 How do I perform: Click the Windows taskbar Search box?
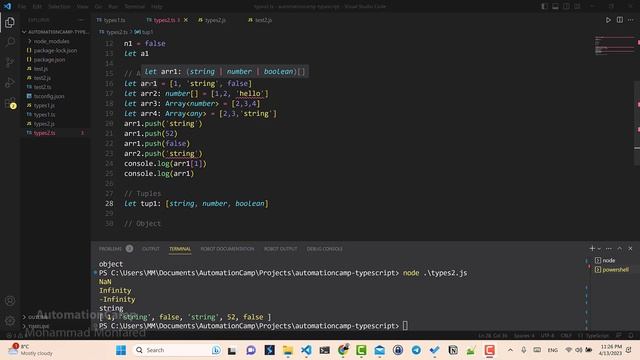177,350
